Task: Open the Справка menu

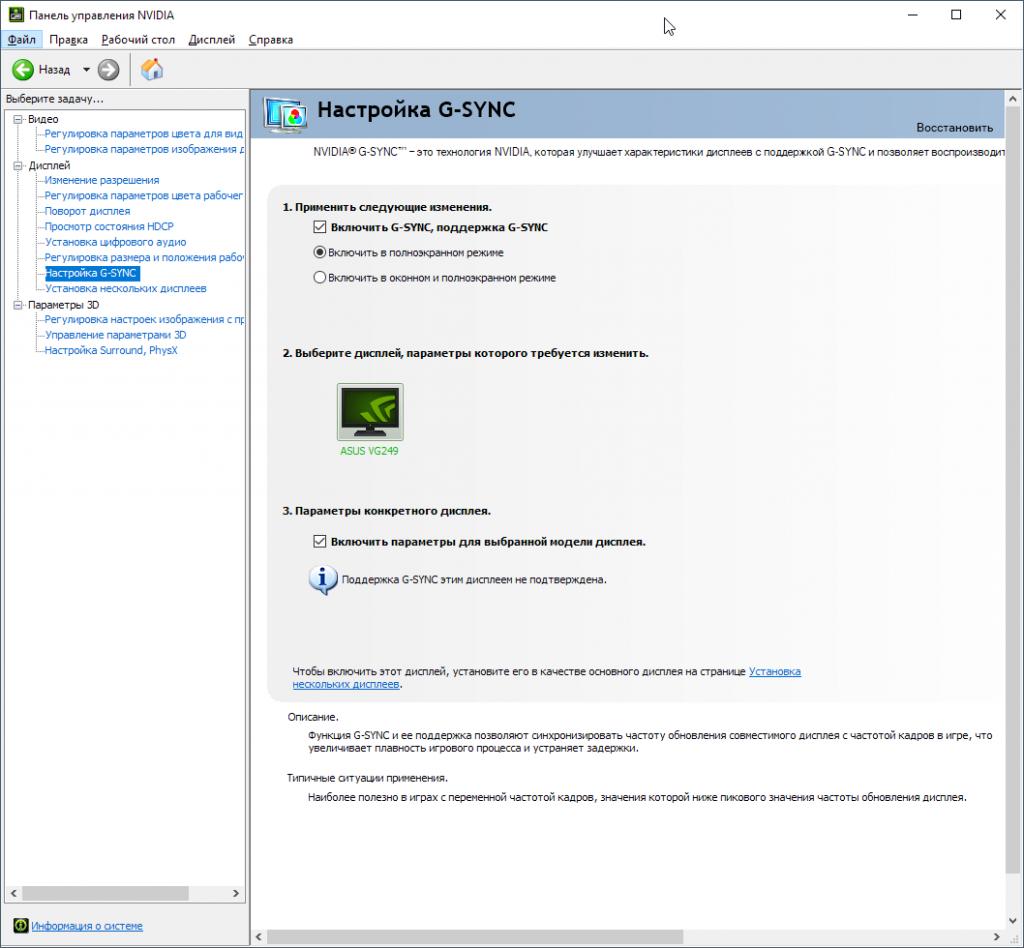Action: [270, 40]
